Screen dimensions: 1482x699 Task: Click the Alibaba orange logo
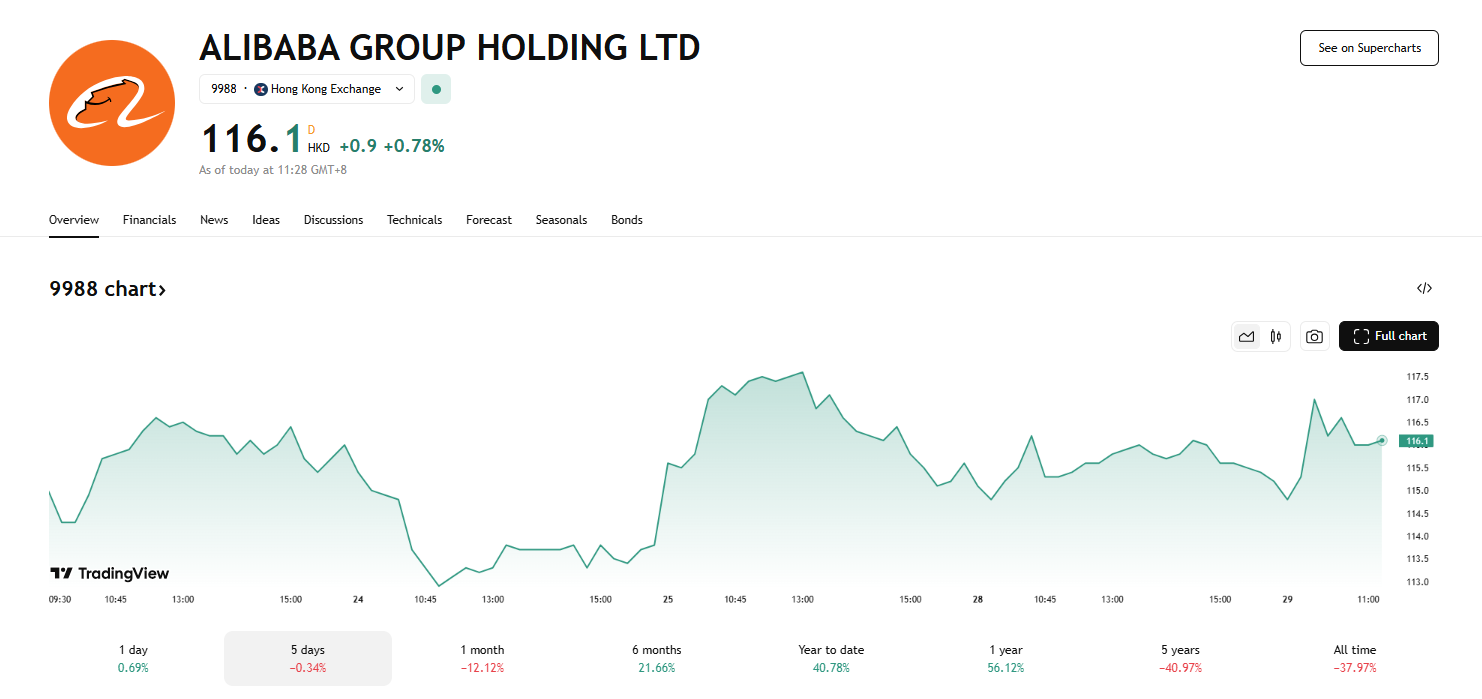[111, 103]
